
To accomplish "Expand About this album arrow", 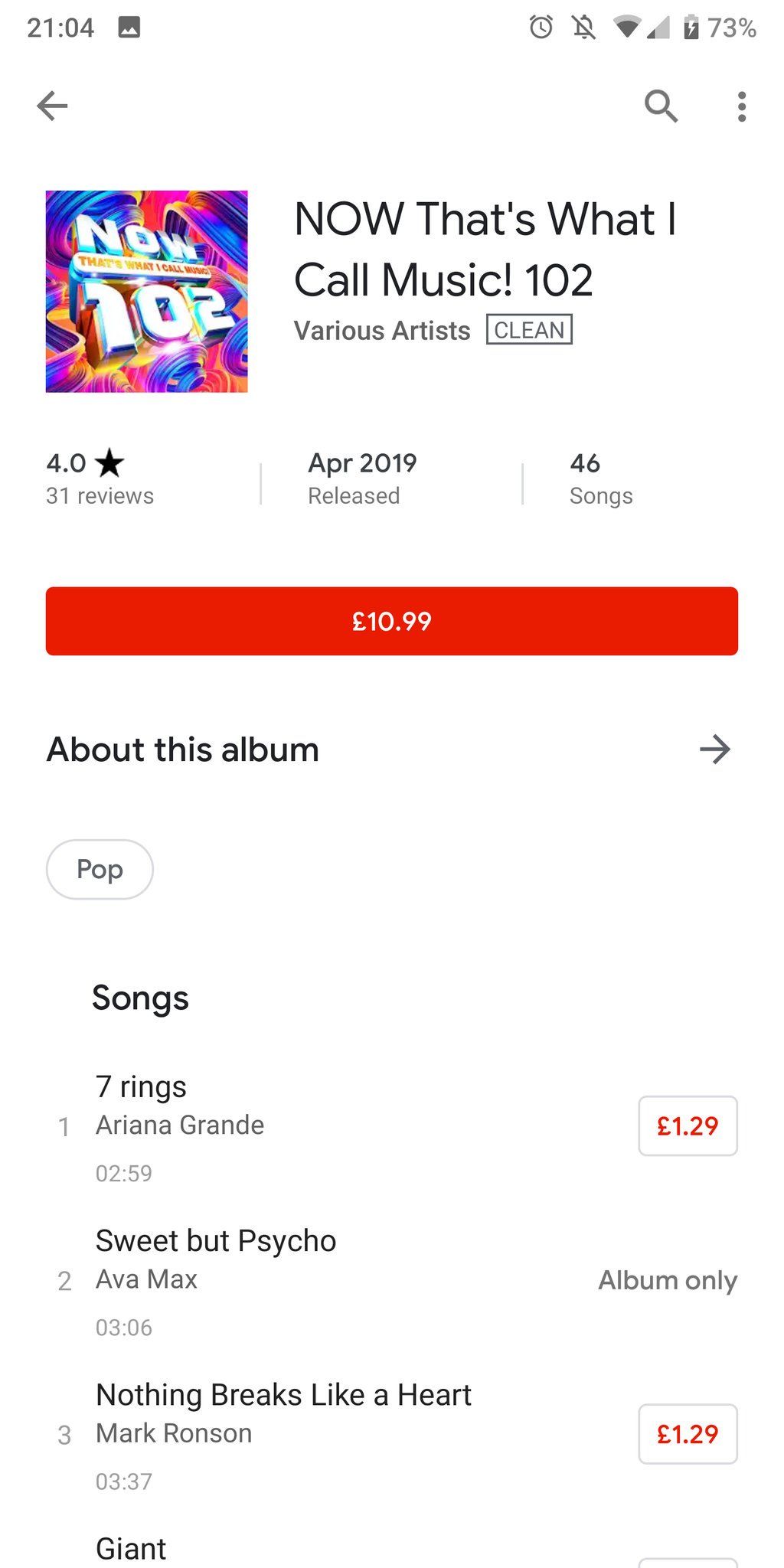I will coord(714,749).
